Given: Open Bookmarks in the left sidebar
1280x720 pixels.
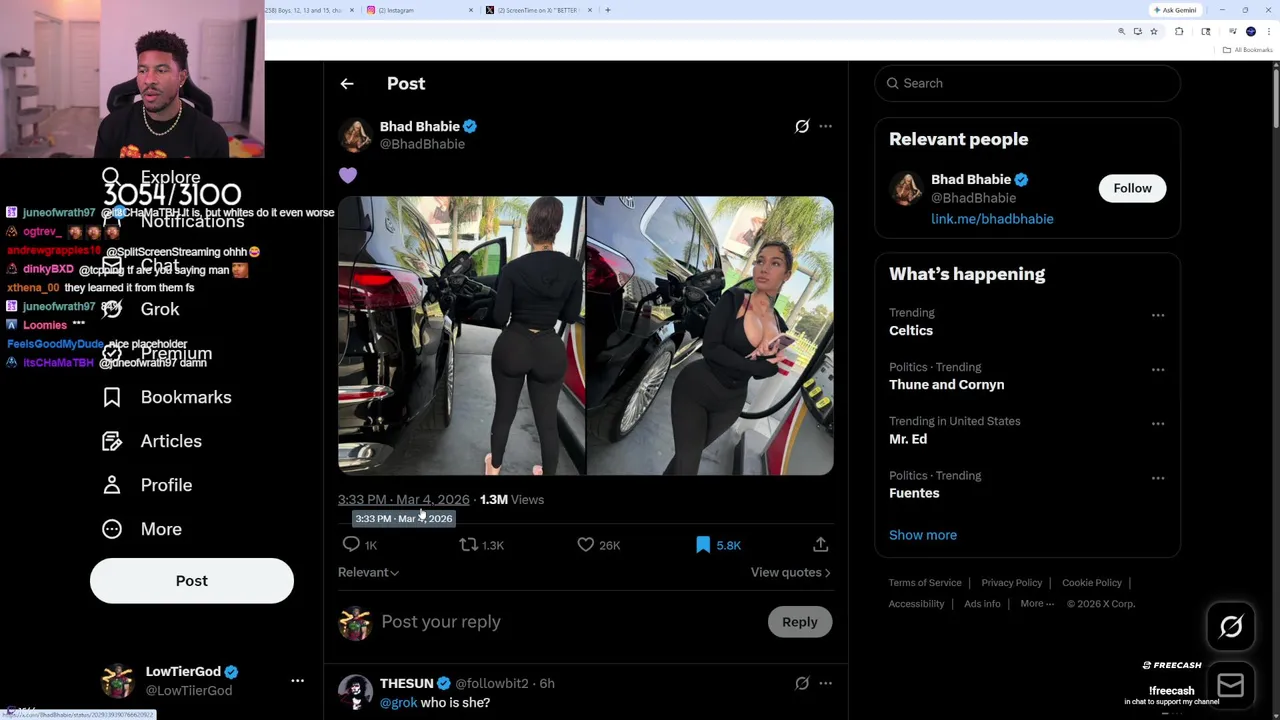Looking at the screenshot, I should click(x=185, y=397).
